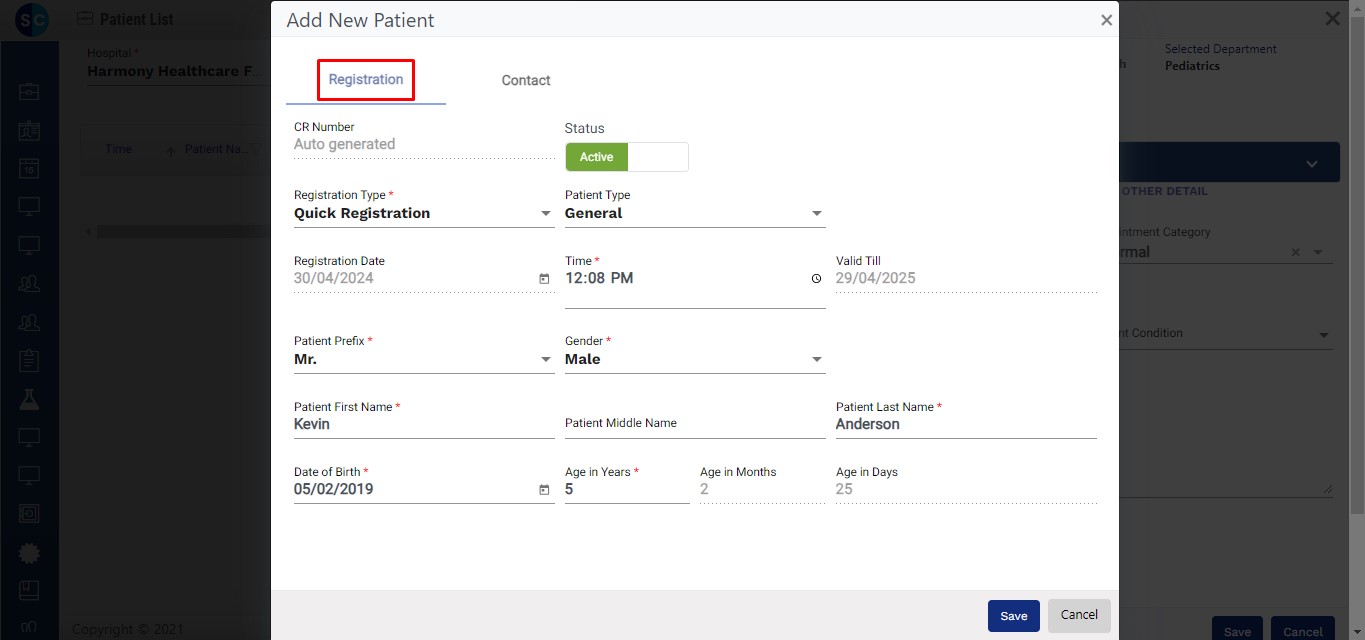Screen dimensions: 1365x640
Task: Click the clipboard icon in sidebar
Action: (x=29, y=361)
